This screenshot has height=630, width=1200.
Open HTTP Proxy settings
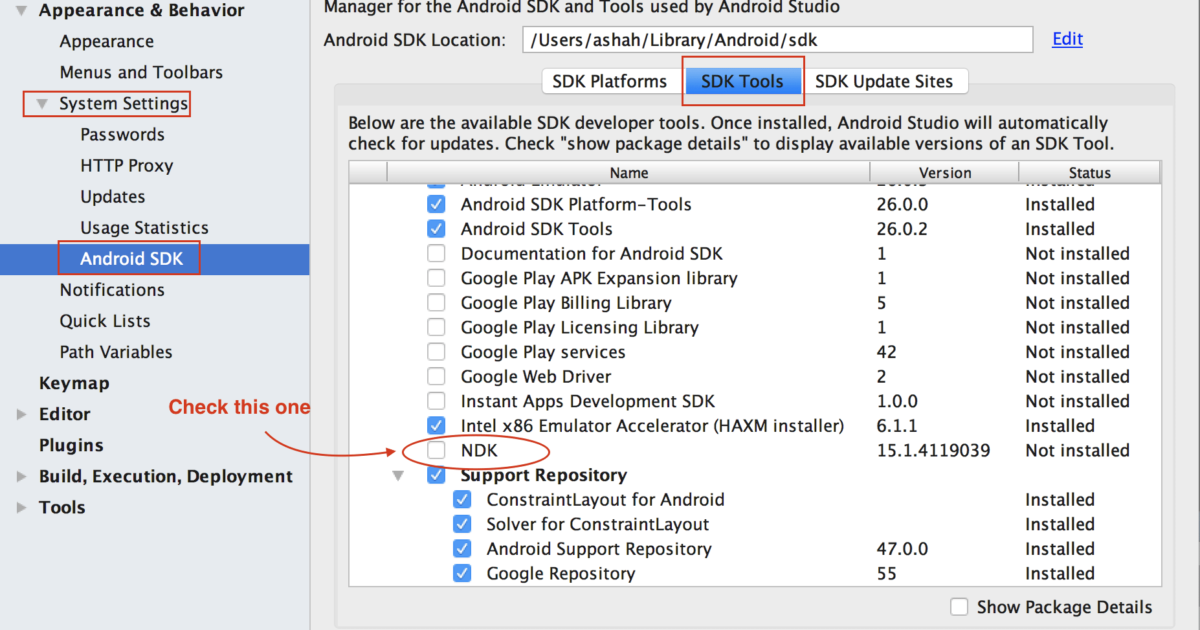pos(126,166)
